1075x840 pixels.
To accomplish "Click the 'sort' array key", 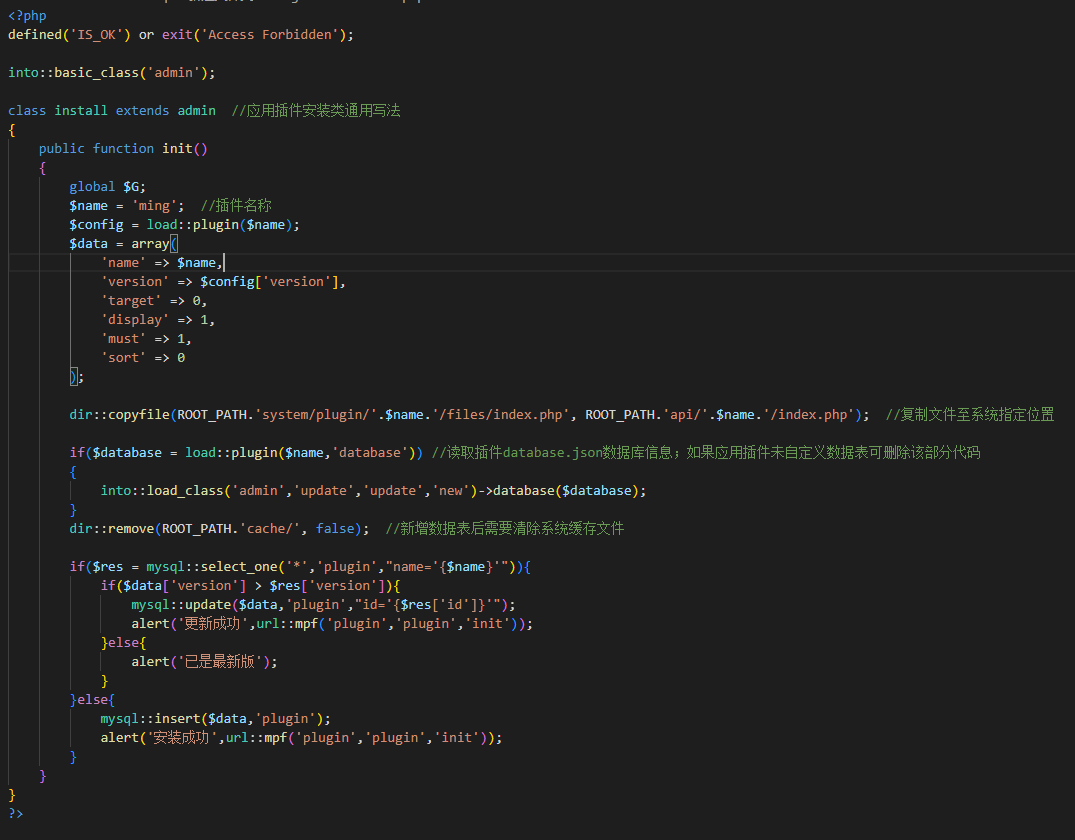I will [123, 358].
